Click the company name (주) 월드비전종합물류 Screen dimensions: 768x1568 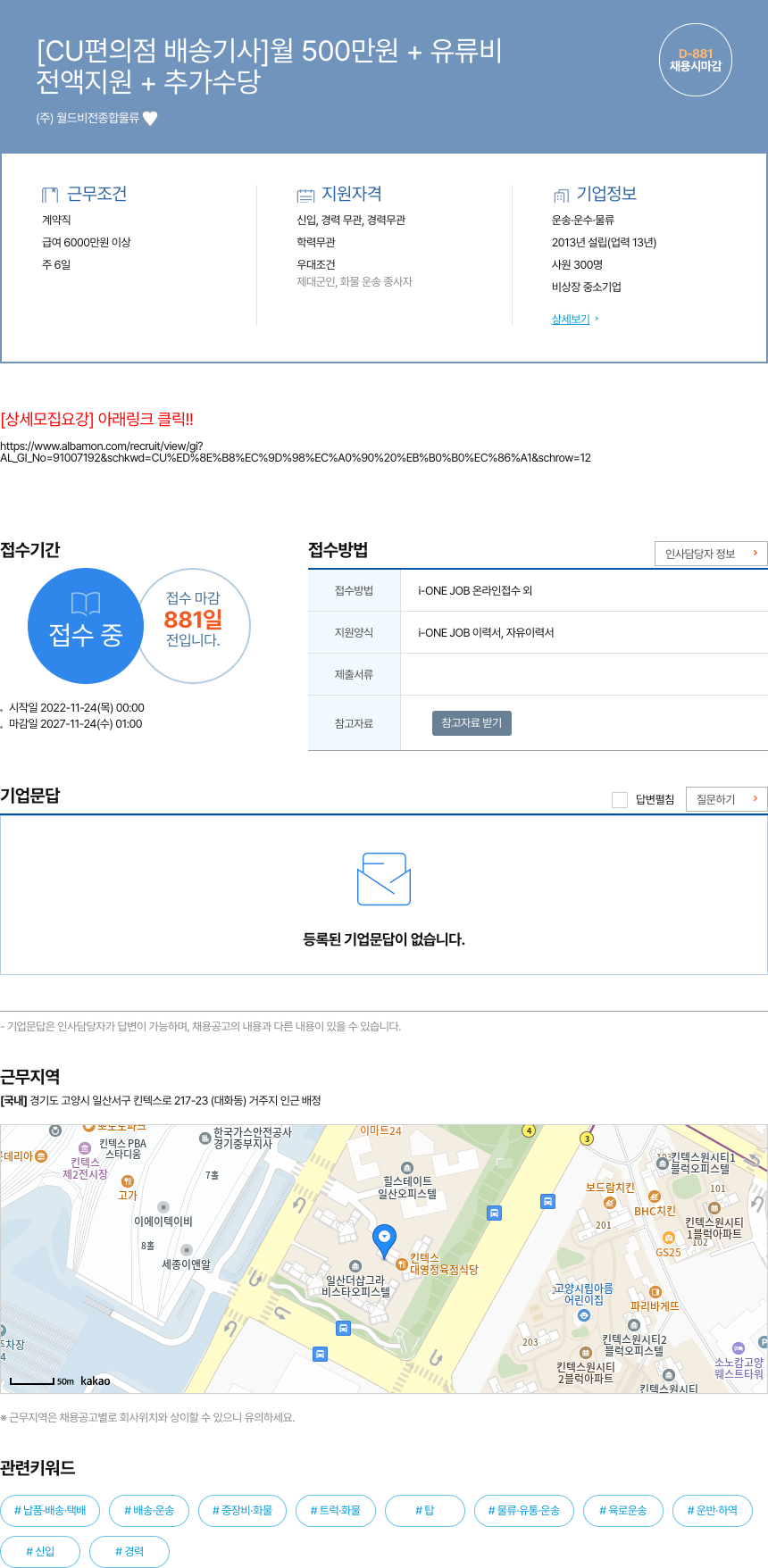(88, 118)
